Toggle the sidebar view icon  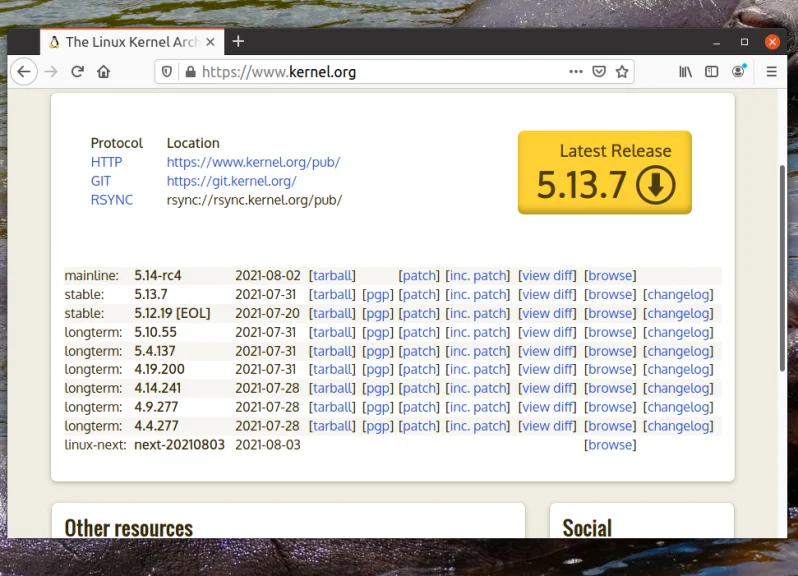coord(711,72)
